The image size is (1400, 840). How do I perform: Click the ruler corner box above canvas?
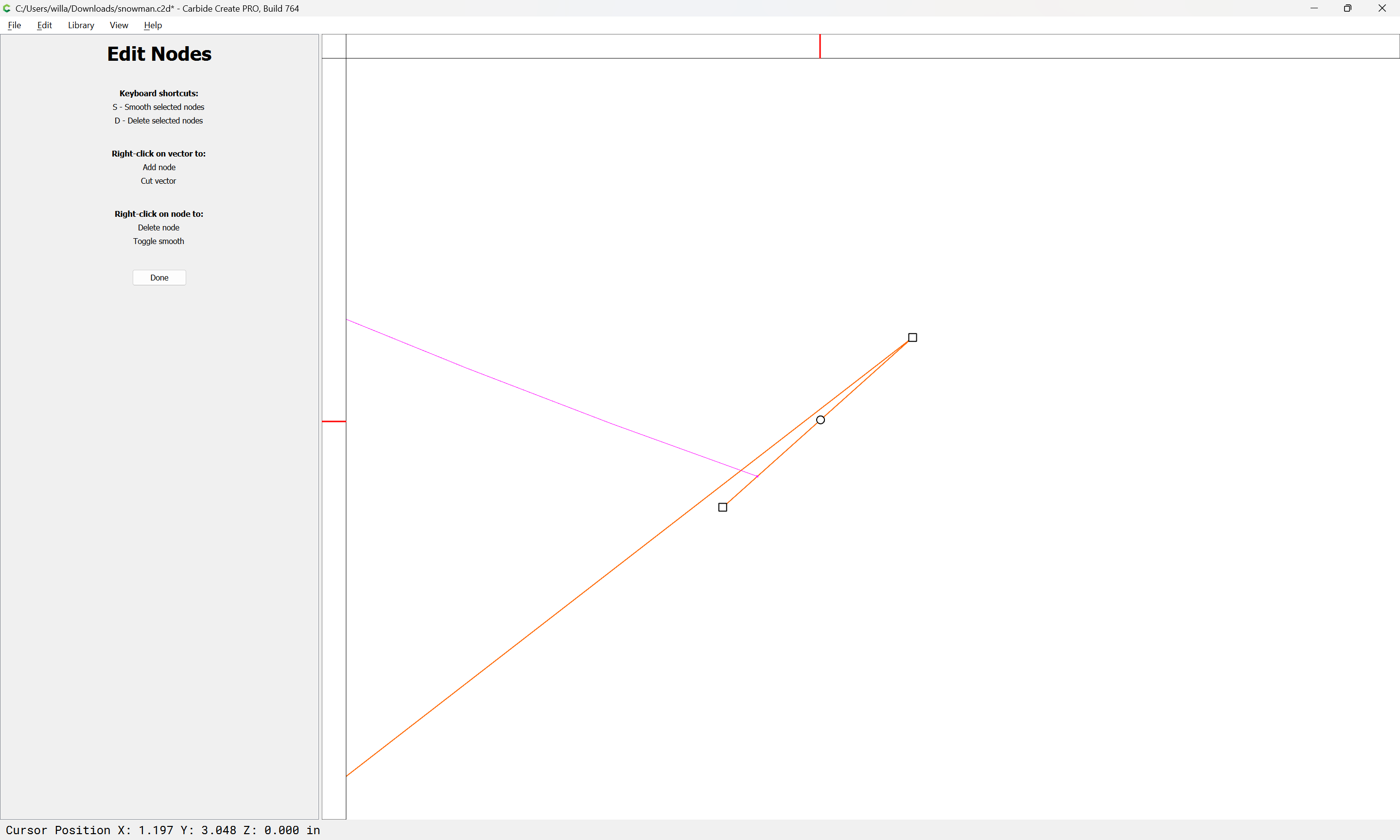(334, 46)
